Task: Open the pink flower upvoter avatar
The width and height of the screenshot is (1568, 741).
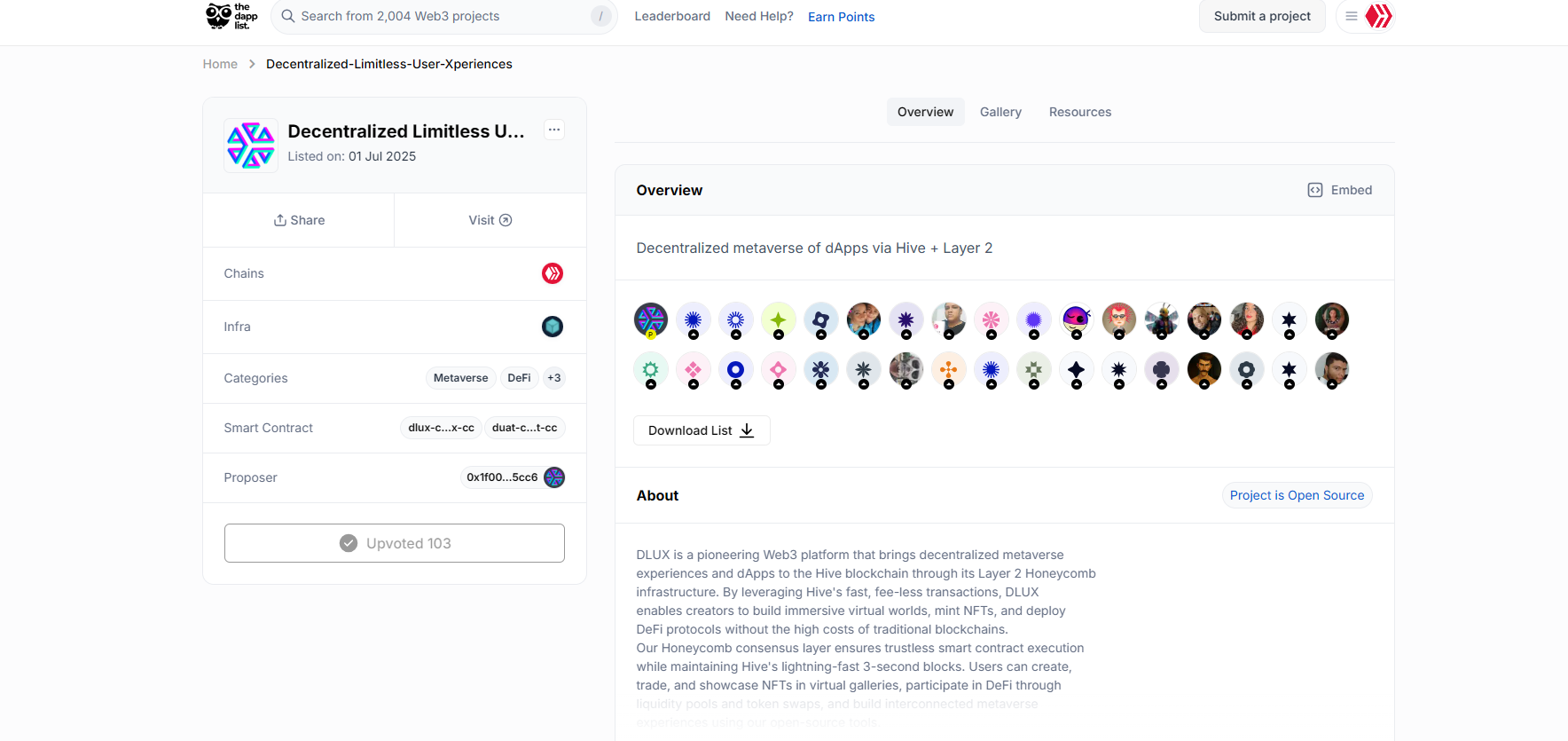Action: coord(992,319)
